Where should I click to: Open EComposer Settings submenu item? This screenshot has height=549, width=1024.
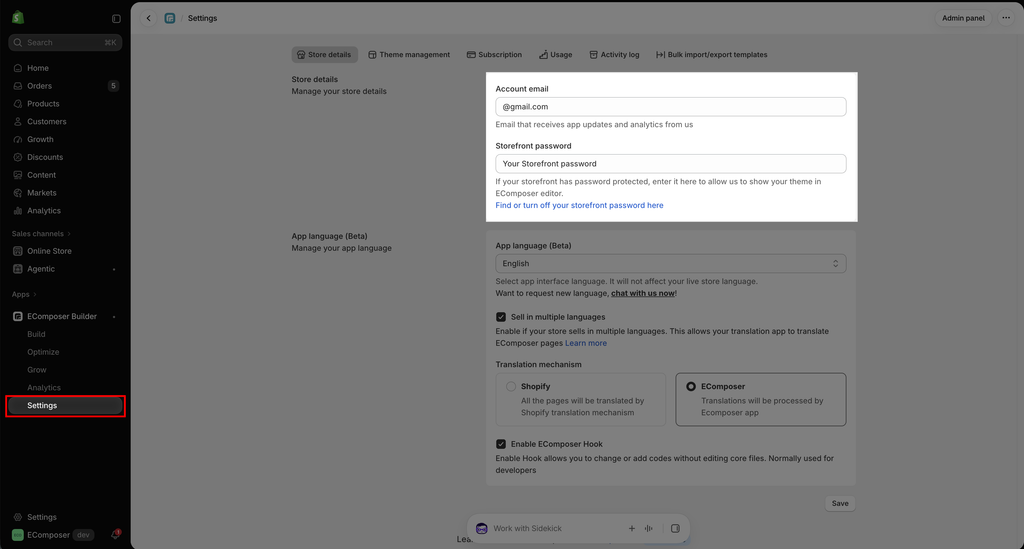tap(65, 405)
